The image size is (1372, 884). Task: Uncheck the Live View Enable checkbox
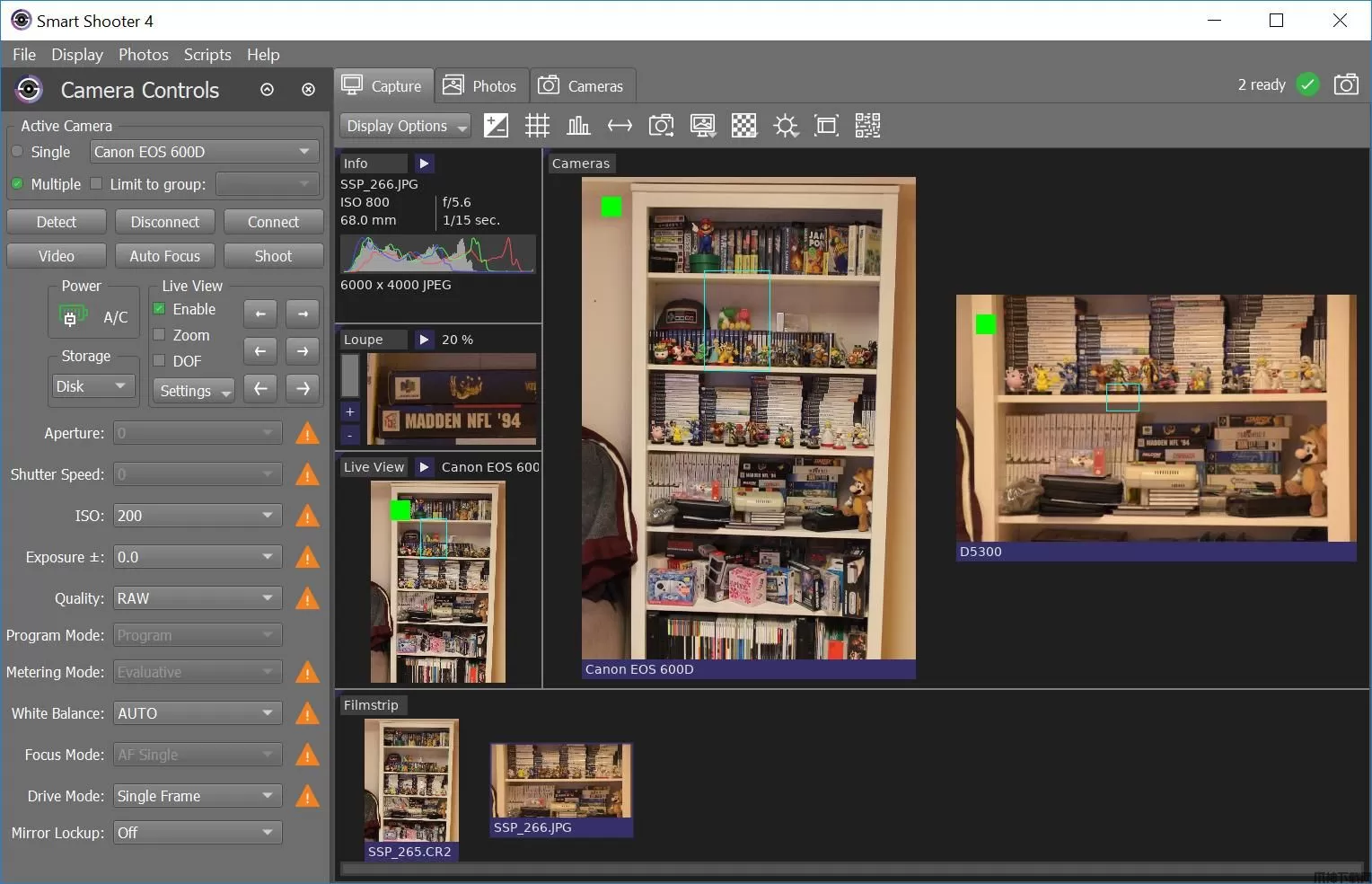tap(159, 309)
